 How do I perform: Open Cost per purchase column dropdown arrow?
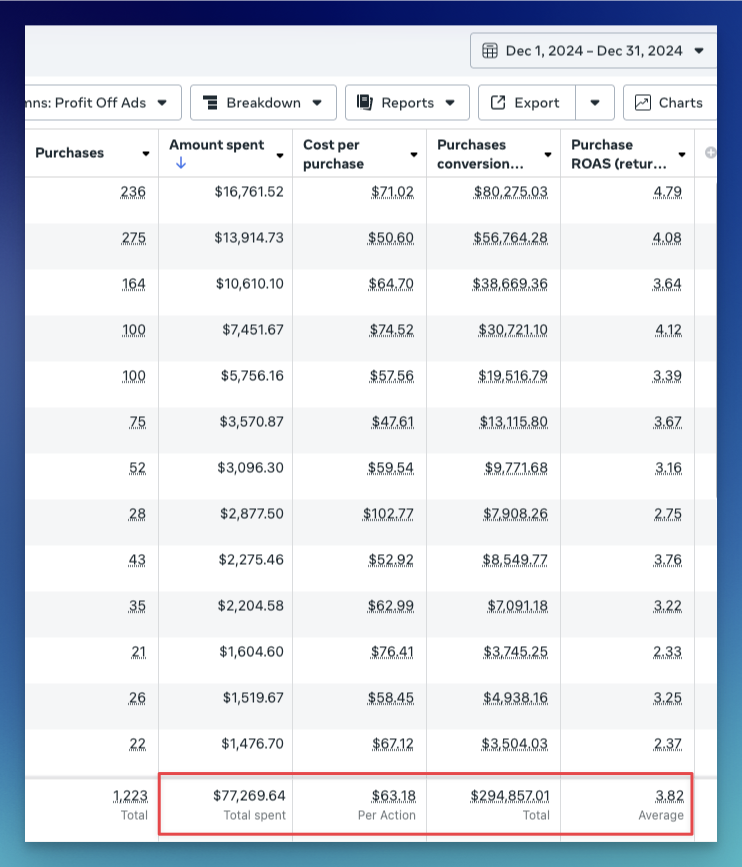[x=414, y=154]
